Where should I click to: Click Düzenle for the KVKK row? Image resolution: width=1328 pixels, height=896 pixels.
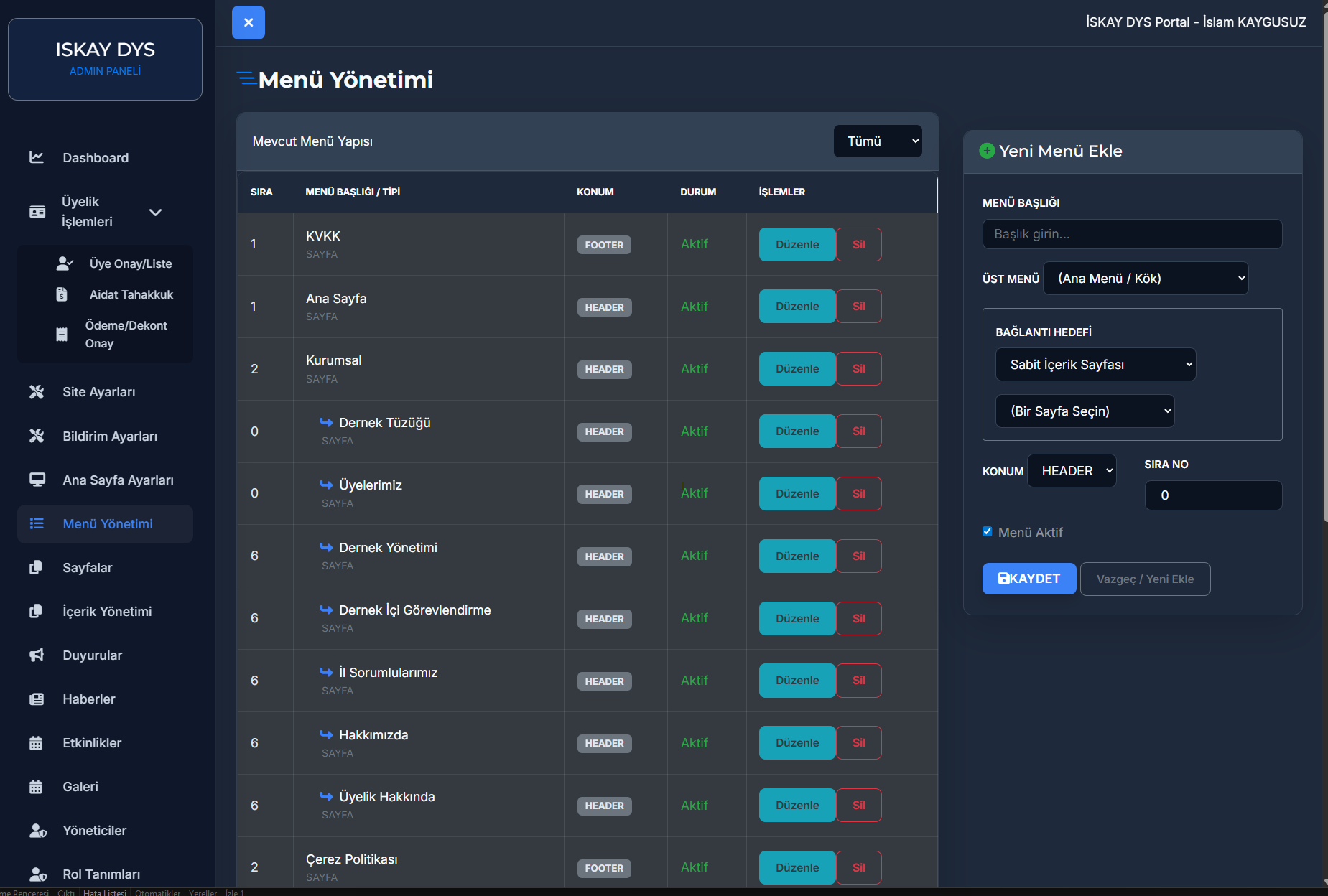point(797,245)
